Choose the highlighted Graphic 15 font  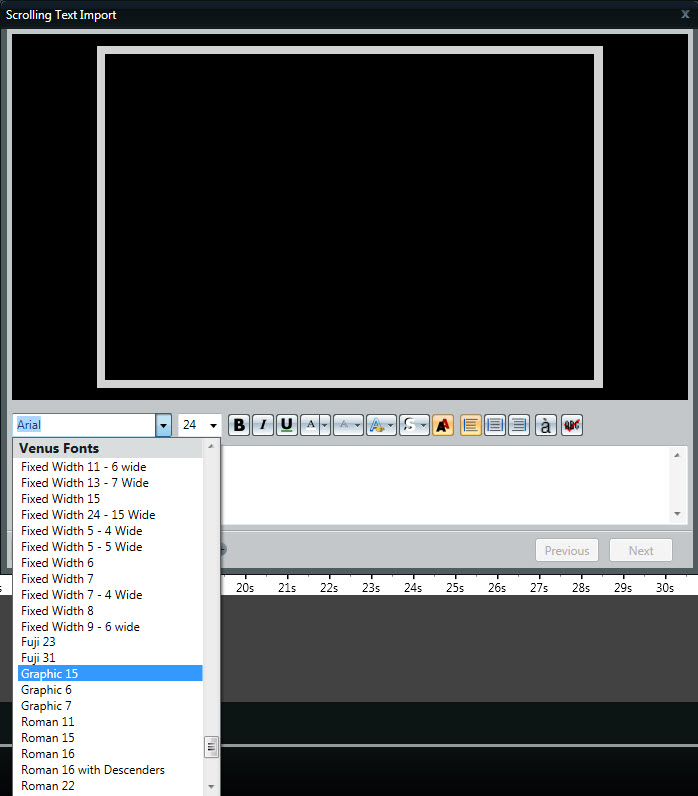110,674
